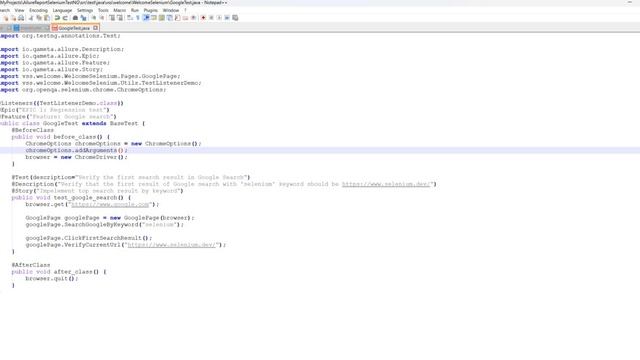Click the Close document toolbar icon
The height and width of the screenshot is (360, 640).
point(6,18)
